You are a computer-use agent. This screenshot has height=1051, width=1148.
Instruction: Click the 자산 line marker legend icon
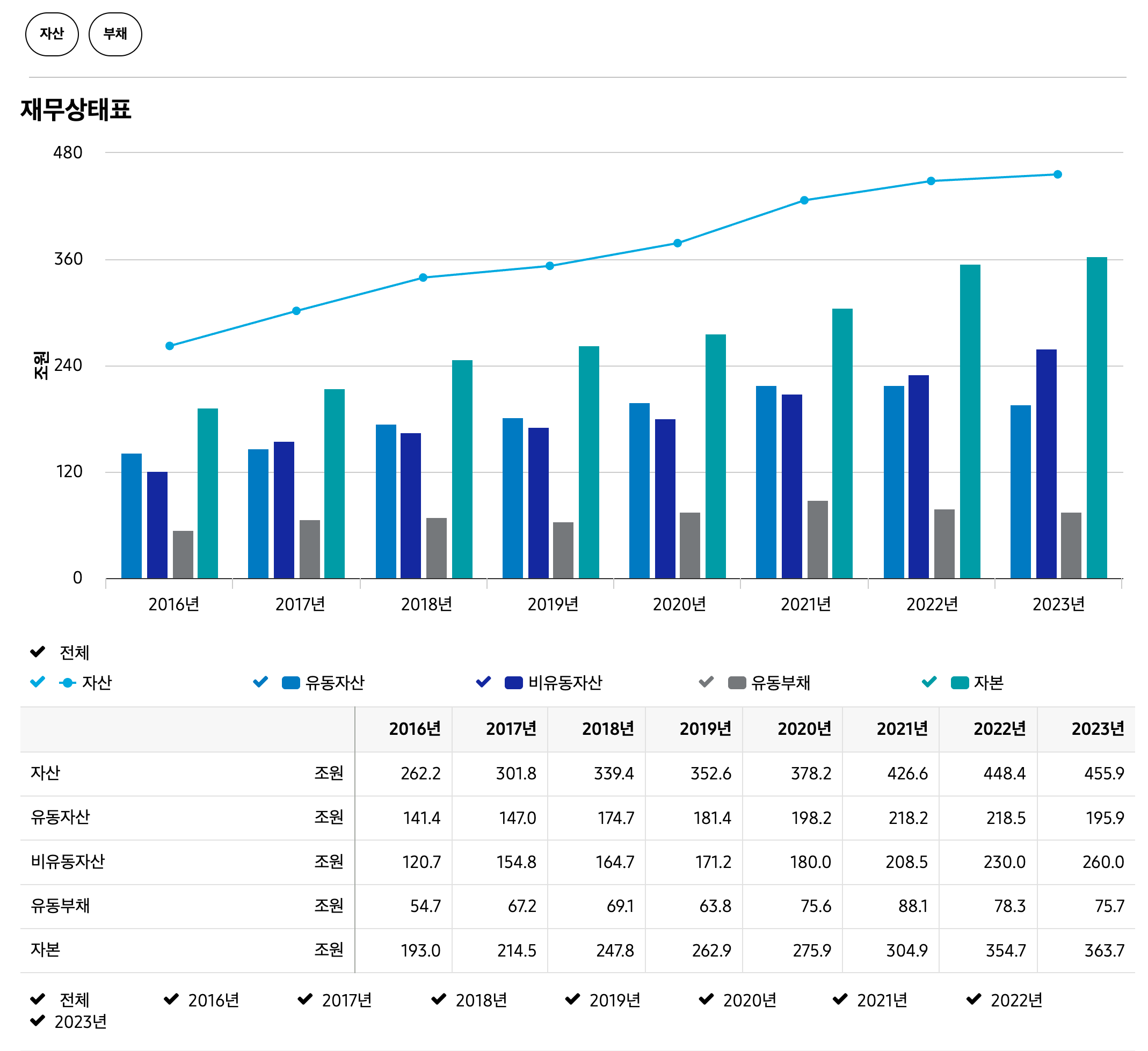pyautogui.click(x=67, y=683)
